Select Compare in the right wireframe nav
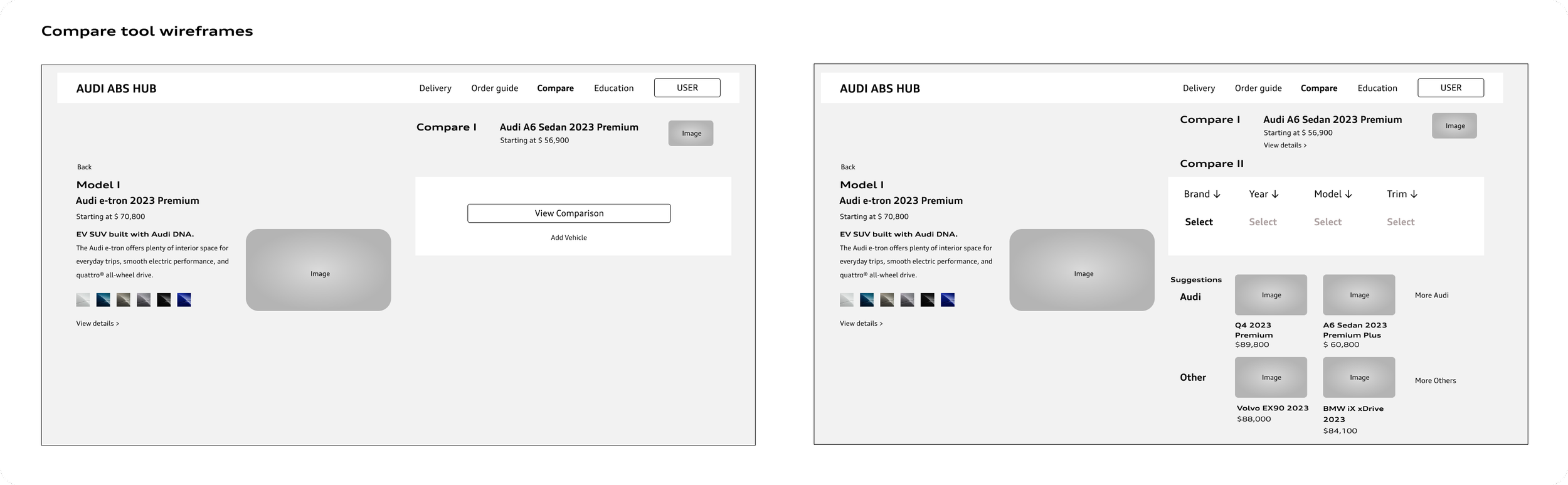Viewport: 1568px width, 485px height. (1319, 88)
